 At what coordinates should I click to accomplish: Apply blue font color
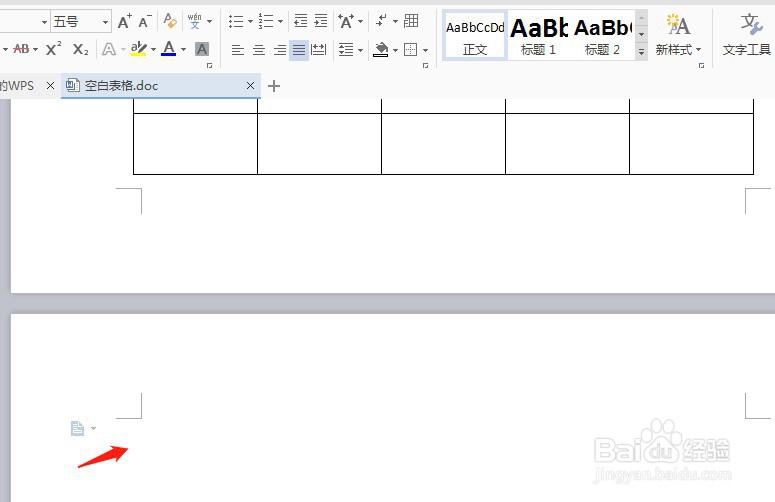(169, 49)
